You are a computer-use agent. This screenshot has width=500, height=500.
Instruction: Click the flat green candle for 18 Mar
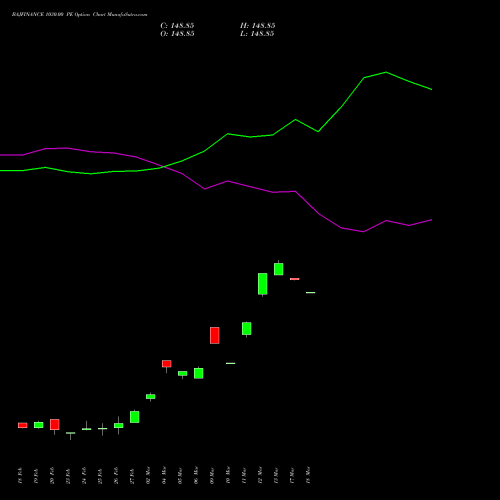click(311, 292)
